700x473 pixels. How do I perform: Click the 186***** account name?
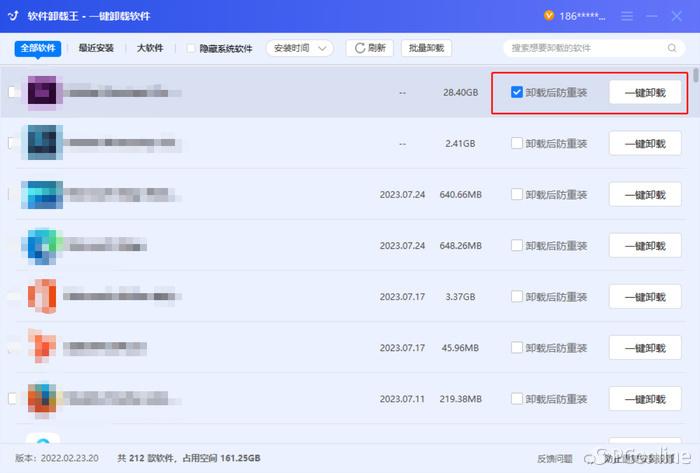[582, 17]
